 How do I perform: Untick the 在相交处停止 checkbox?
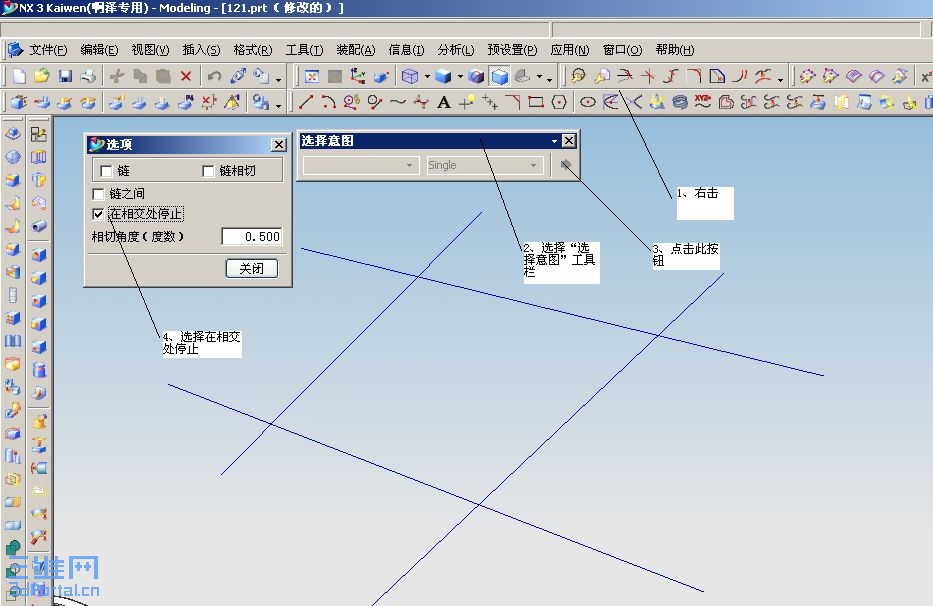[99, 214]
